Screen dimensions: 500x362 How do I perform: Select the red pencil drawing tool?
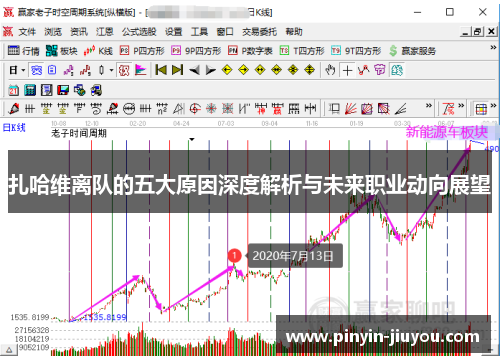tap(14, 109)
